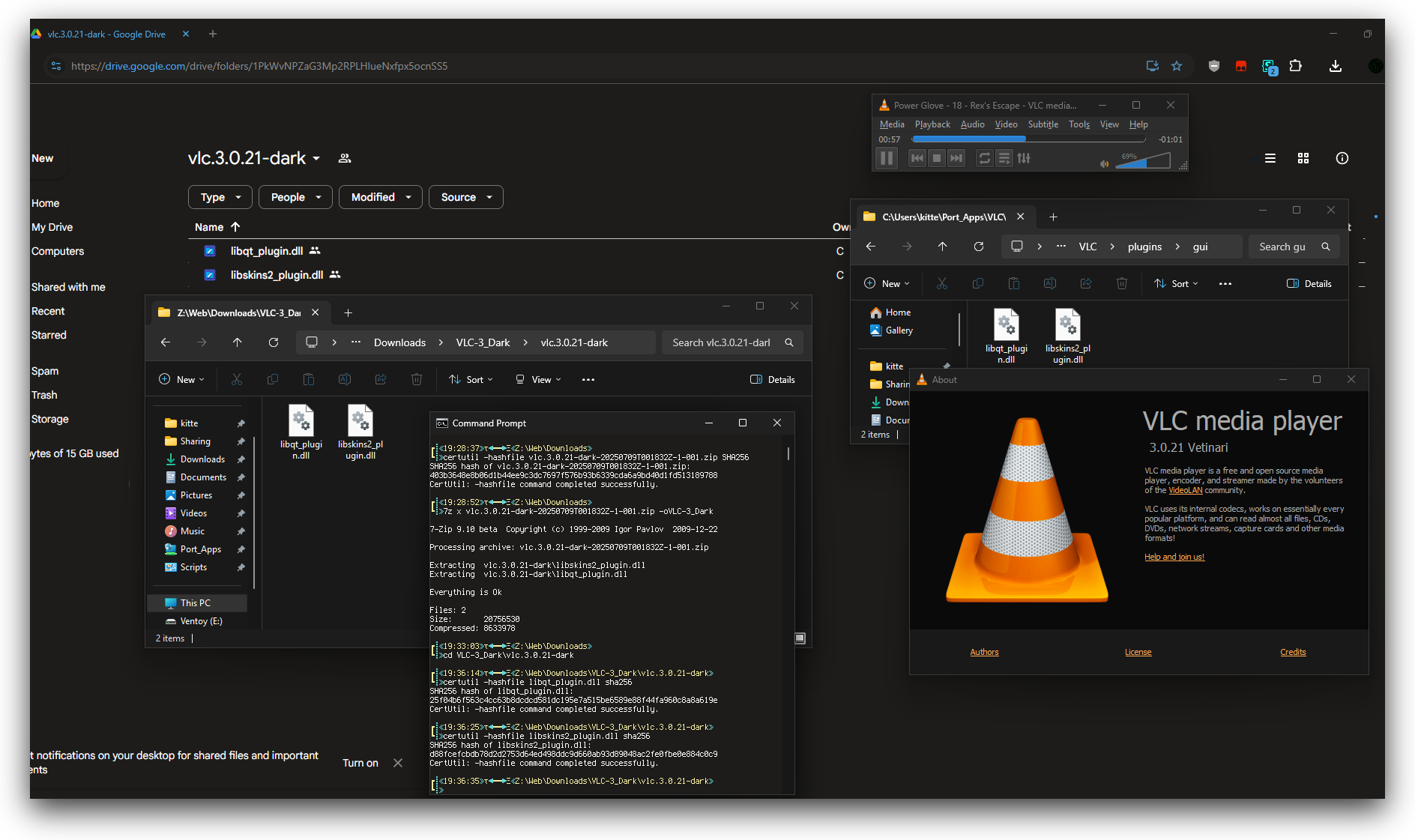1415x840 pixels.
Task: Open Modified filter dropdown in Drive
Action: click(381, 197)
